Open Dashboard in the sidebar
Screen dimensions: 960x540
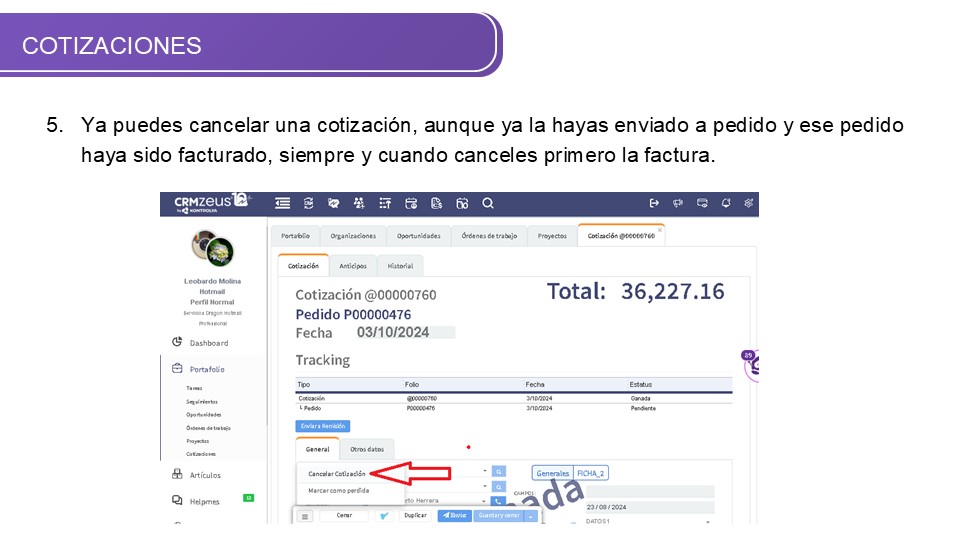(209, 343)
